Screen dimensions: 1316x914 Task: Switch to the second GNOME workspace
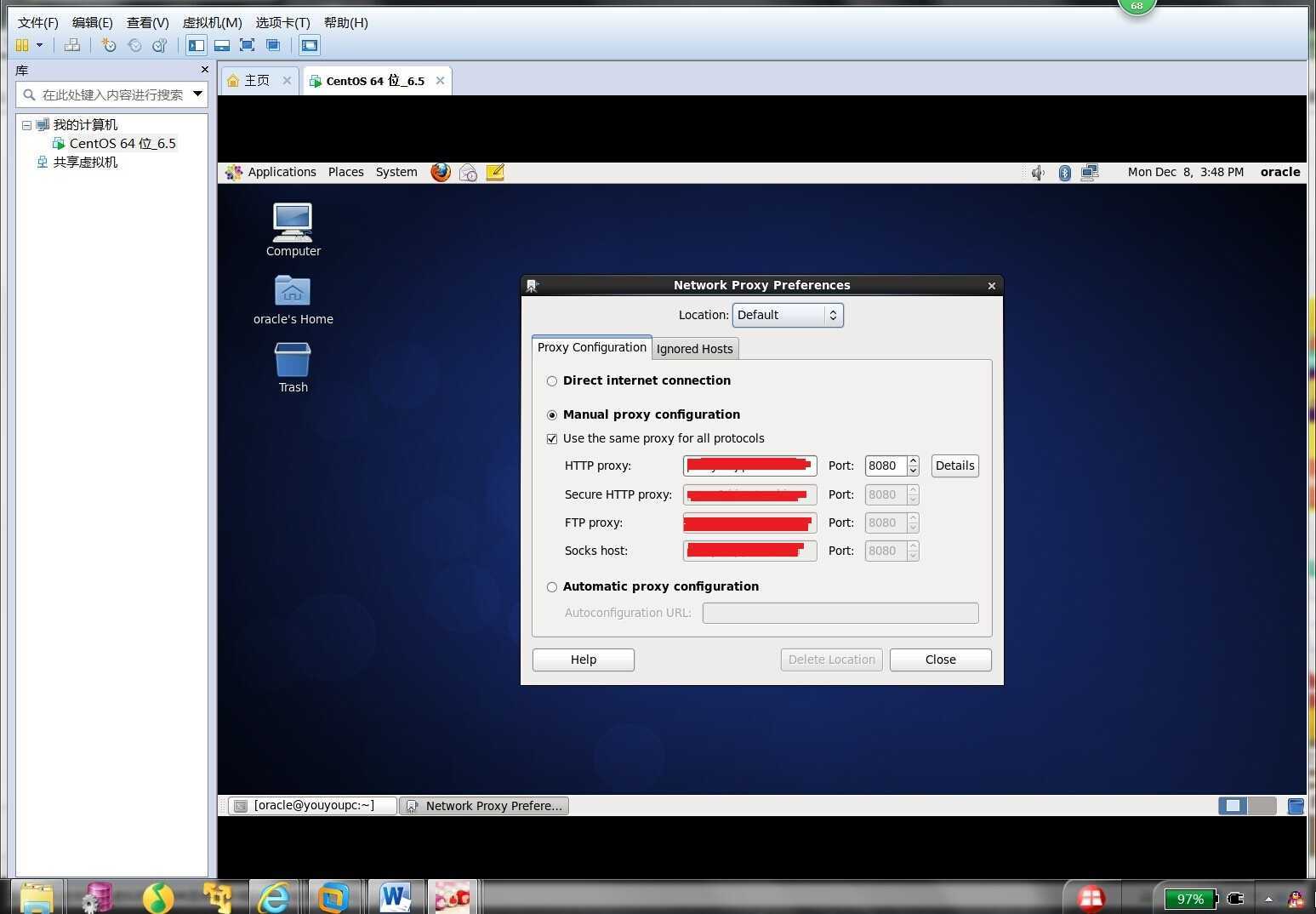1262,805
